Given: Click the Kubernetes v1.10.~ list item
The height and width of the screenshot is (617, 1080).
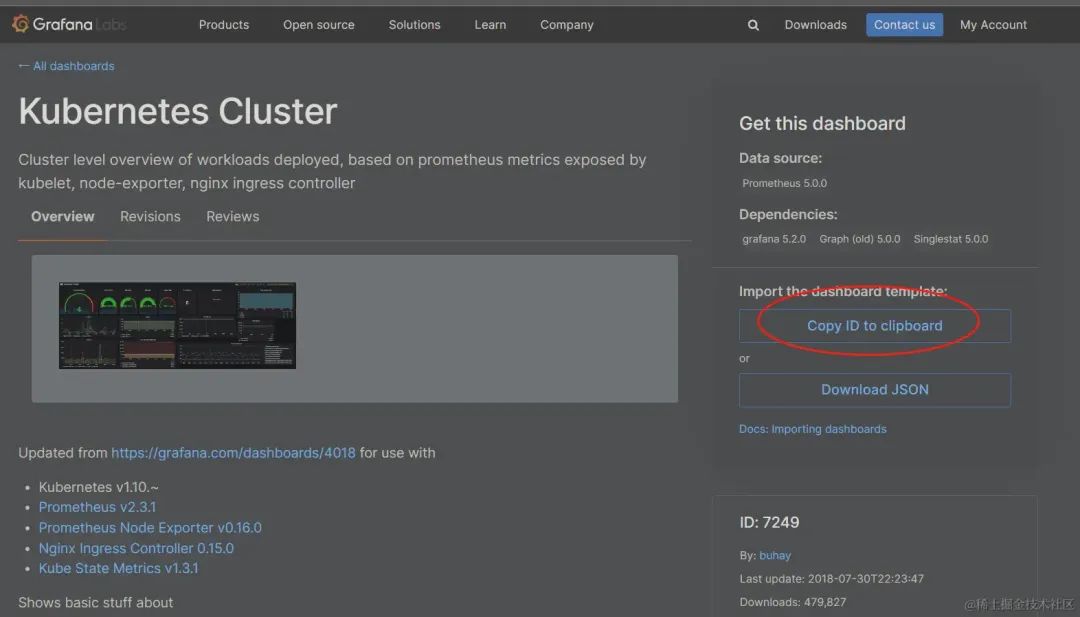Looking at the screenshot, I should point(98,487).
